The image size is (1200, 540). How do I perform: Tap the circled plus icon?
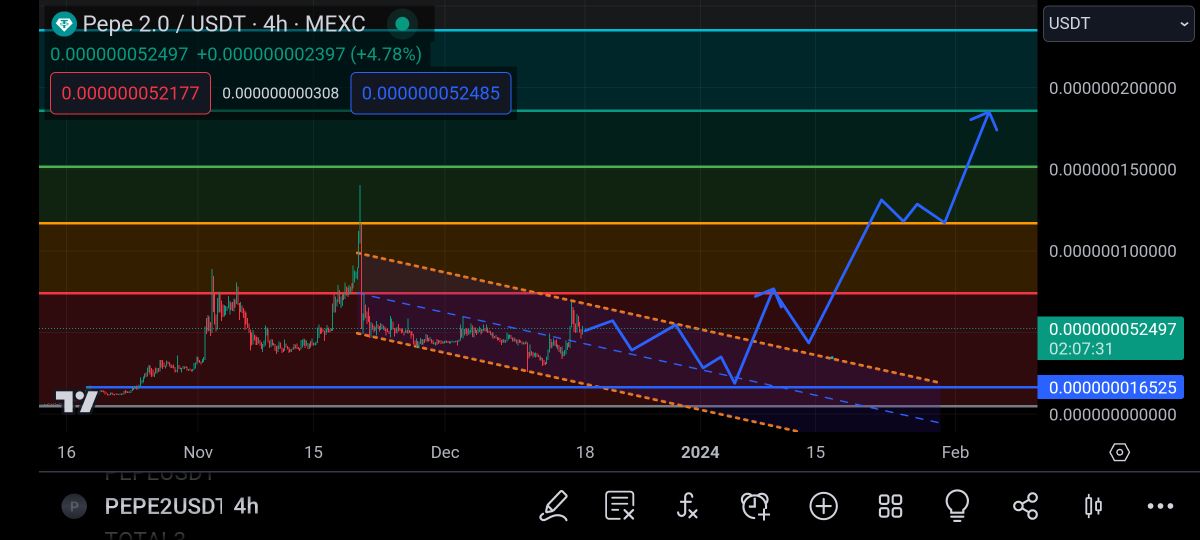click(x=823, y=506)
